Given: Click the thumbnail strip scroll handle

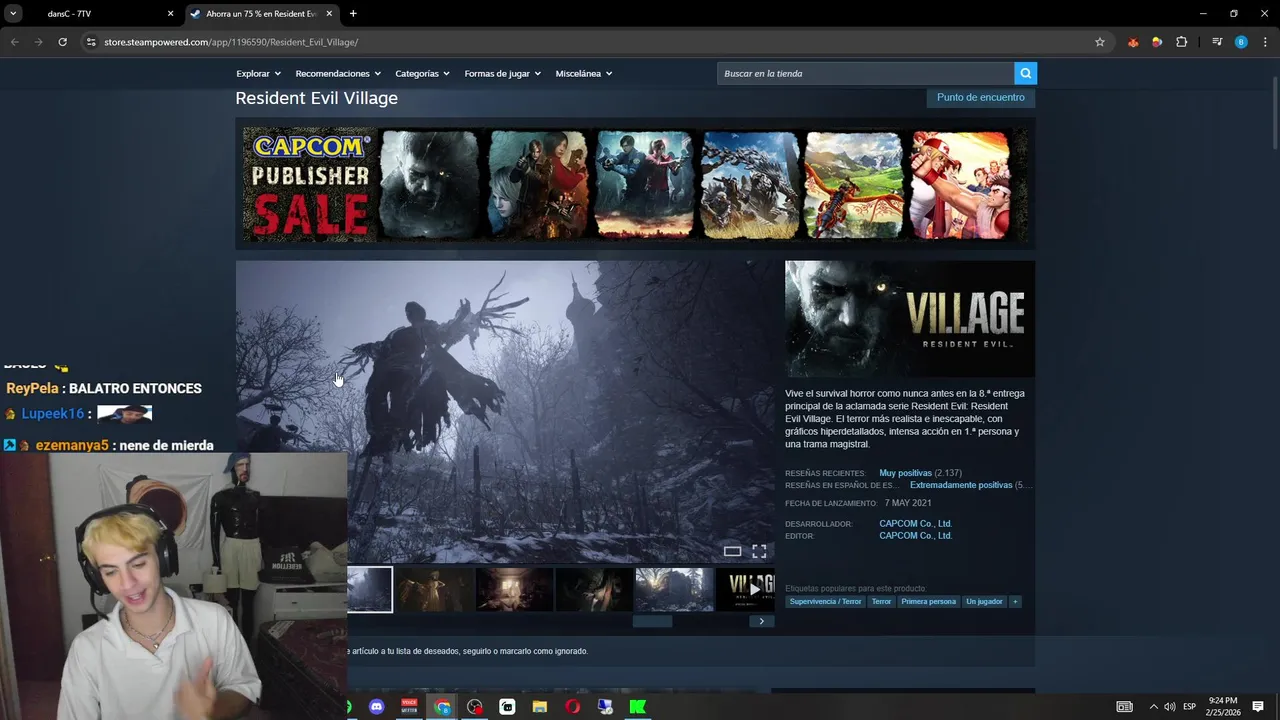Looking at the screenshot, I should pyautogui.click(x=652, y=621).
